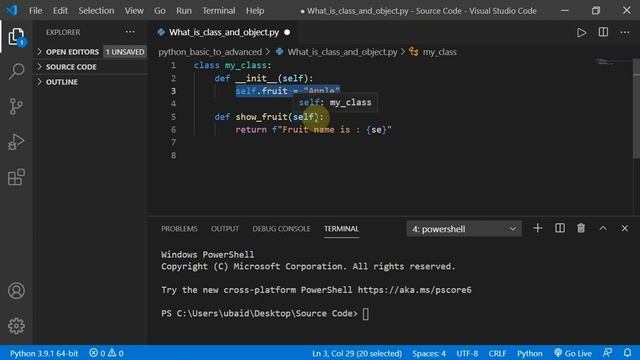Open the View menu
The height and width of the screenshot is (360, 640).
[x=134, y=11]
